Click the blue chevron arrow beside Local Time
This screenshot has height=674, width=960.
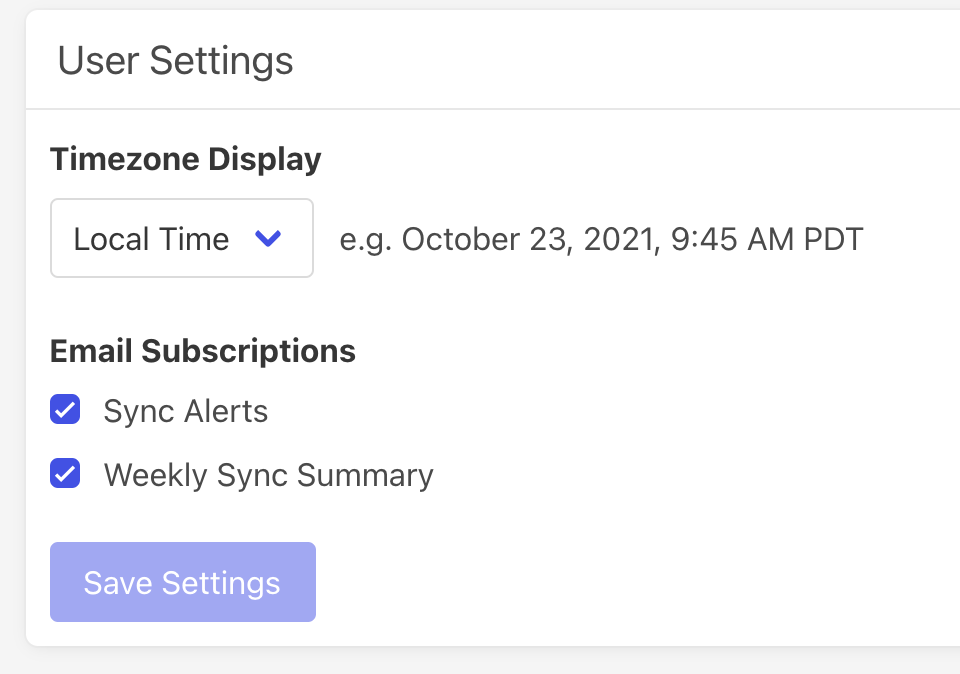268,238
